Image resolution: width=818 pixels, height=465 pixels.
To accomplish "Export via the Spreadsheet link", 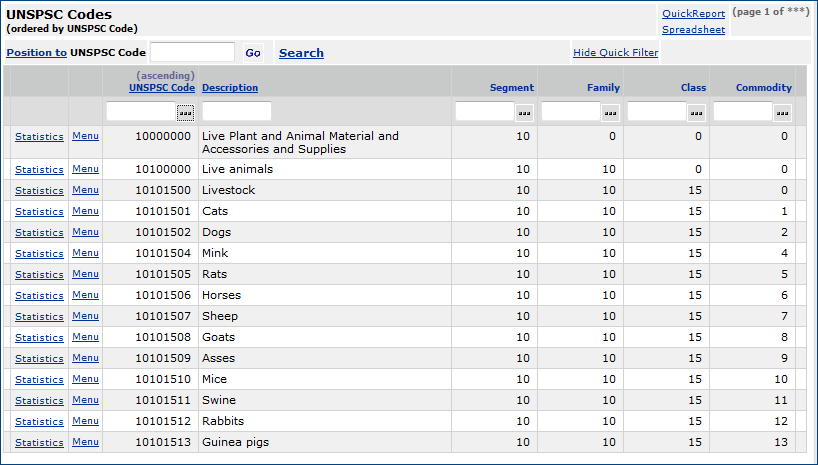I will click(x=693, y=30).
